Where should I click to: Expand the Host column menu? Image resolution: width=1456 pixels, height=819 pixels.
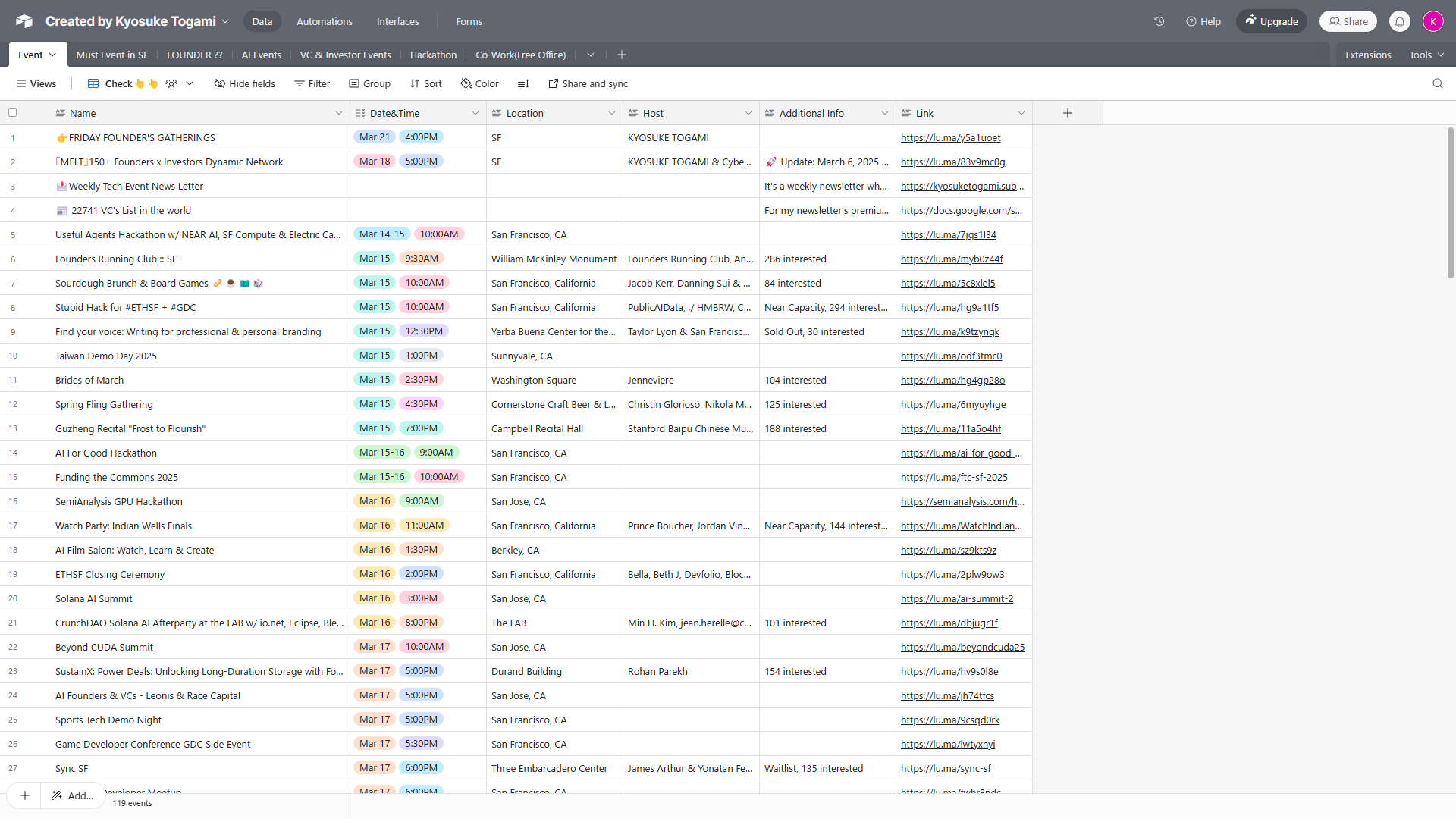click(748, 113)
